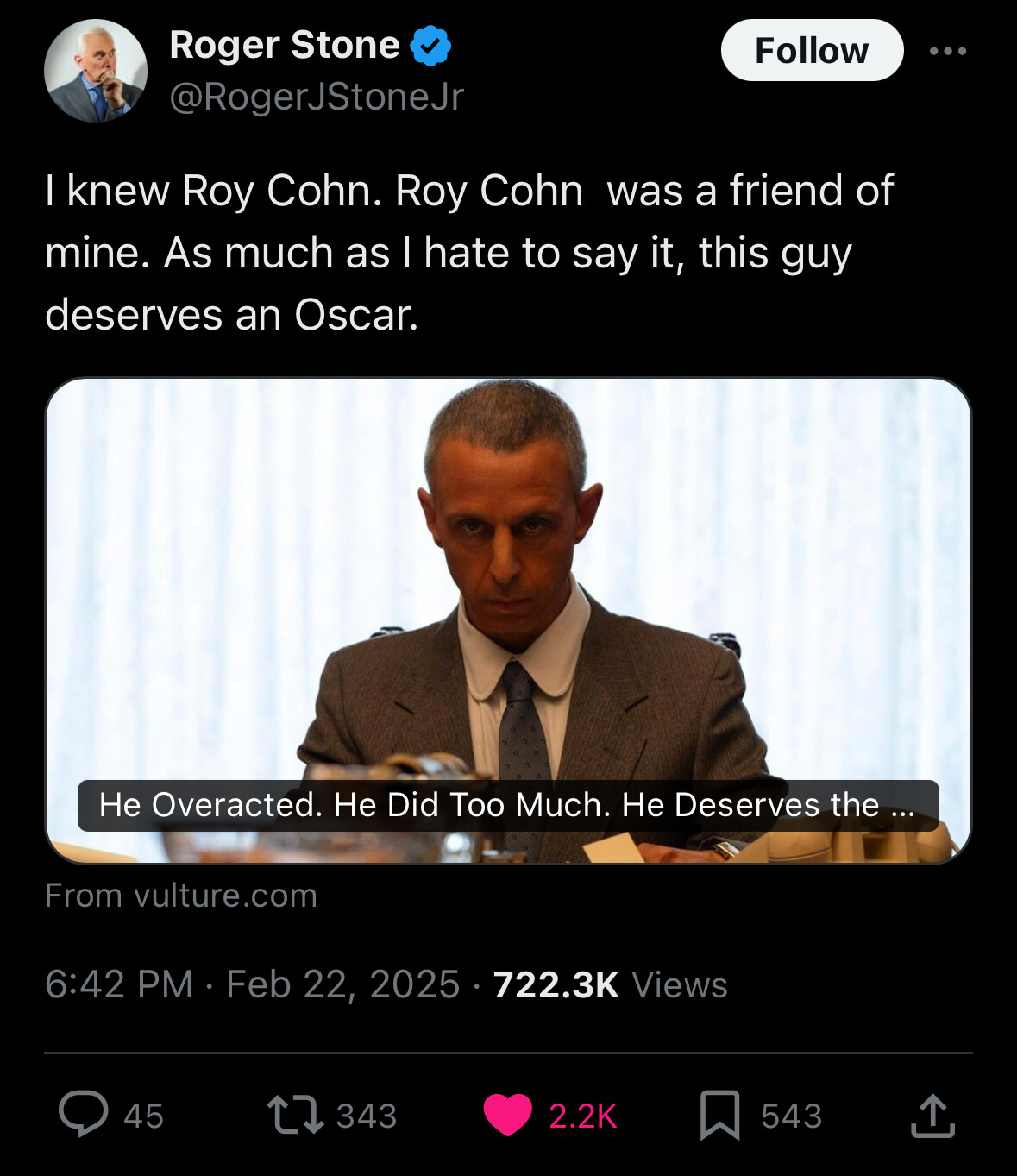This screenshot has height=1176, width=1017.
Task: Open the three-dot more options menu
Action: [948, 51]
